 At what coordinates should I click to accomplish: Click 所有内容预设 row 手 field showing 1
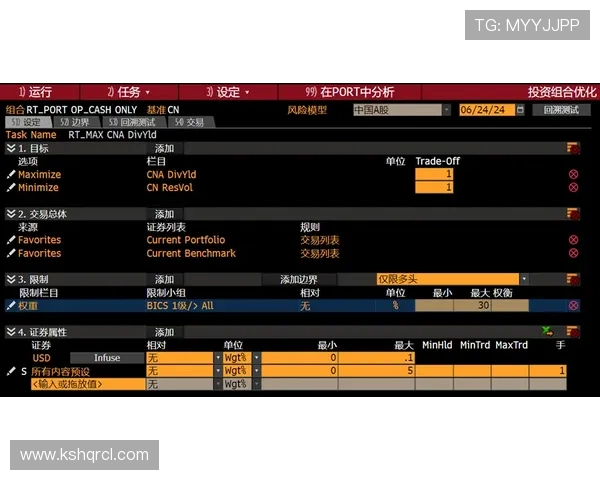[x=548, y=371]
